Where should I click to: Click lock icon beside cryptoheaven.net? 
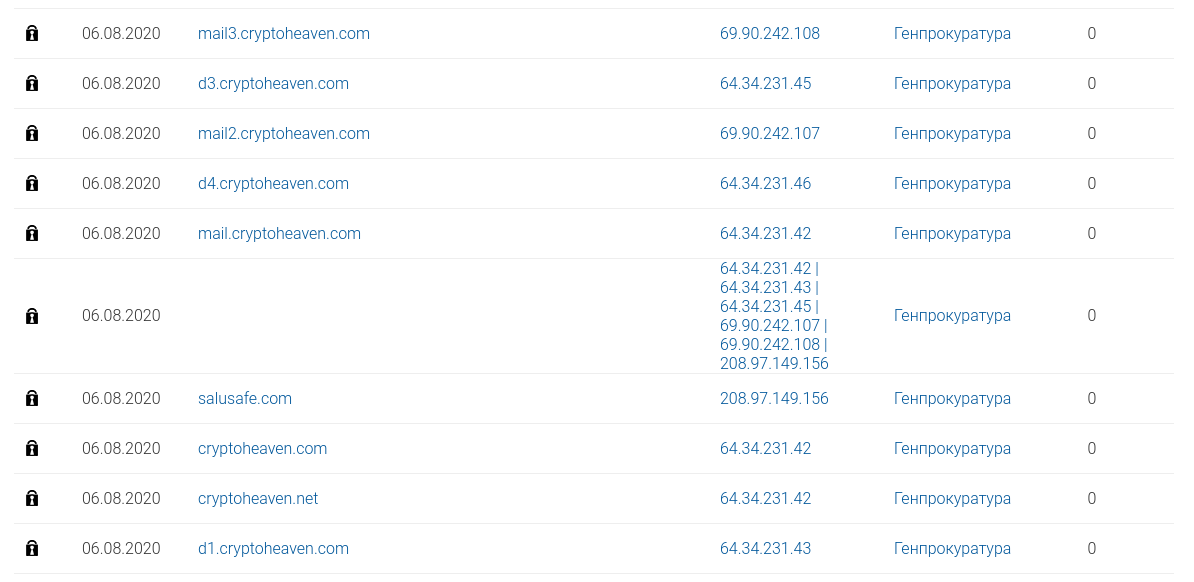32,498
